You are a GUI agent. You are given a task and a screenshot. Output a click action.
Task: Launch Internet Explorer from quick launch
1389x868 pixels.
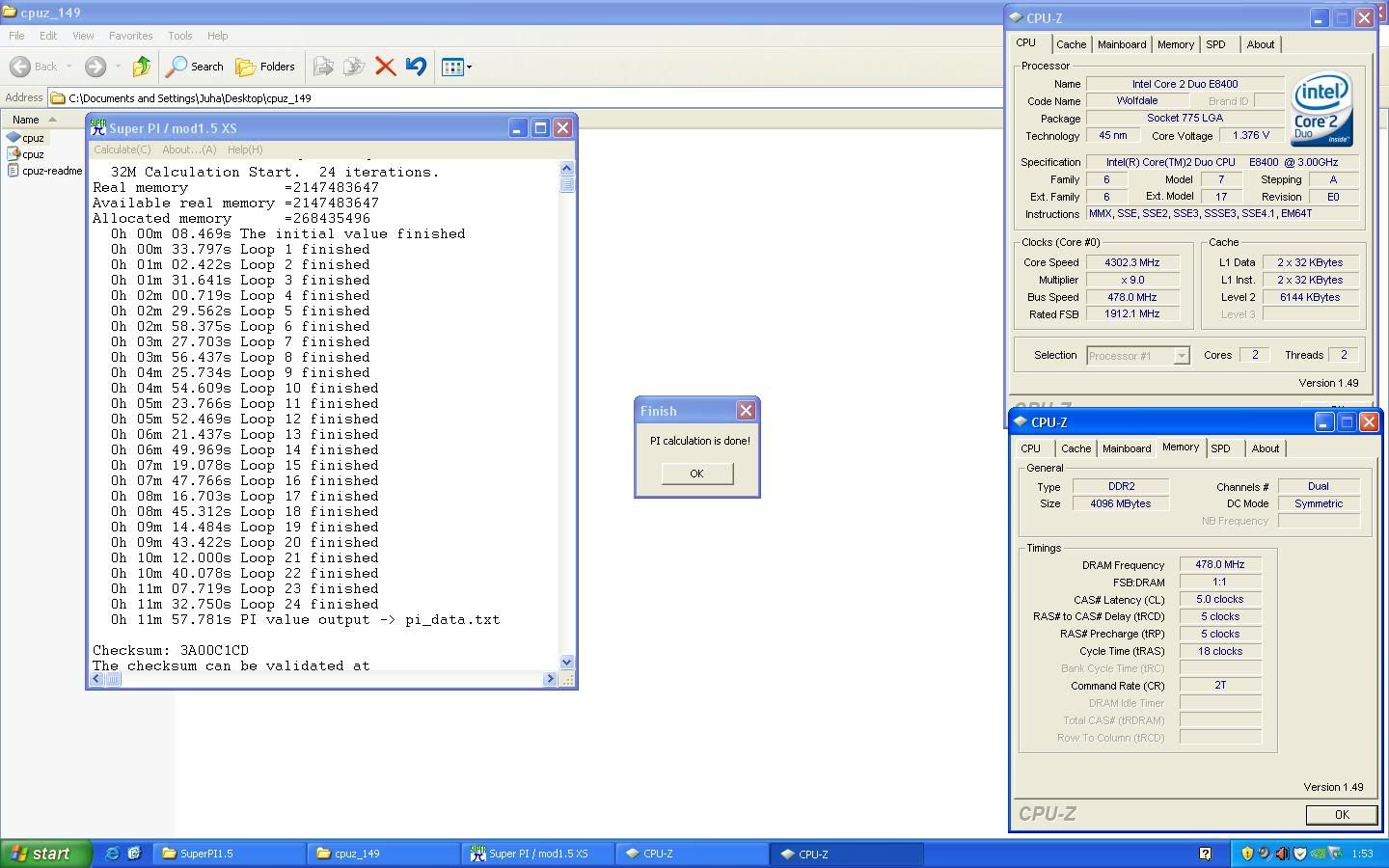point(113,854)
